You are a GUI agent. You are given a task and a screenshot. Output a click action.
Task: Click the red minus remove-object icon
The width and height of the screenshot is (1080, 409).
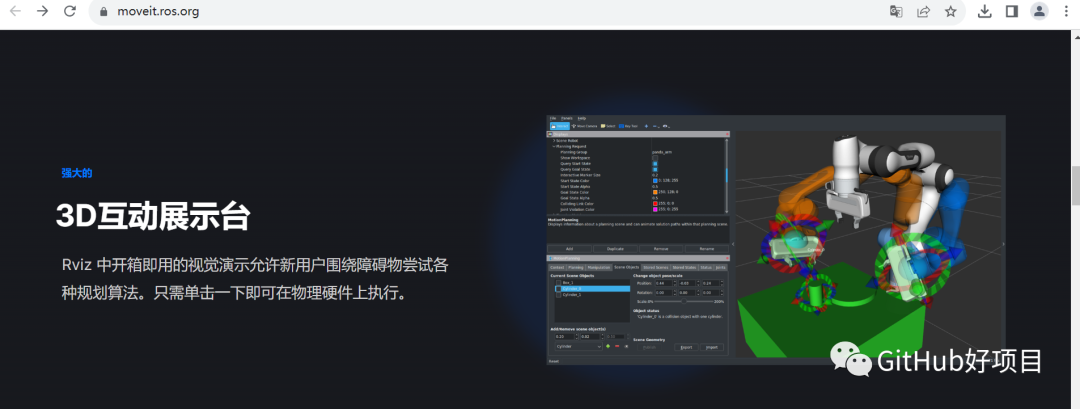[617, 346]
